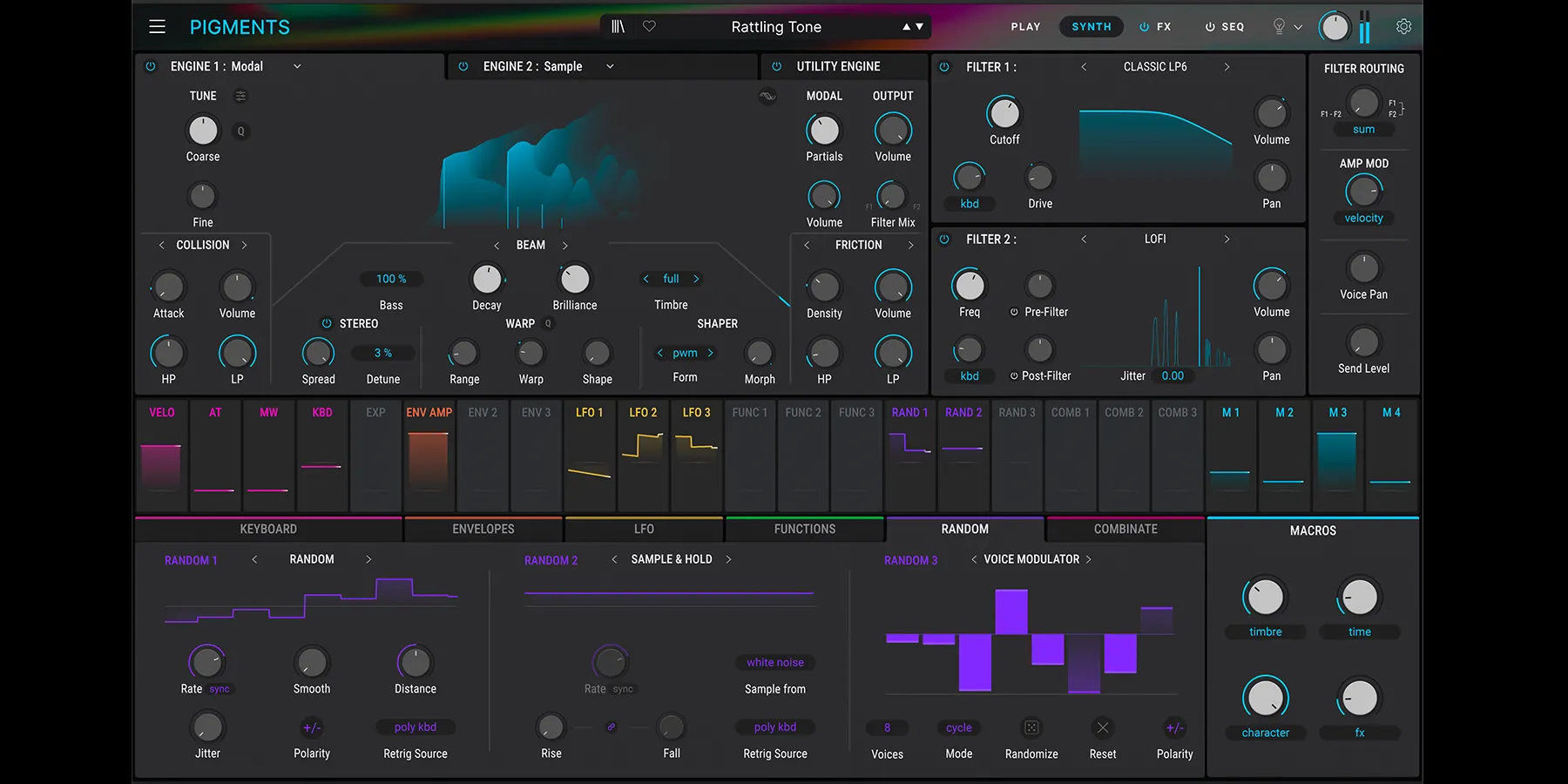
Task: Click the Filter 1 Cutoff knob
Action: [x=1004, y=113]
